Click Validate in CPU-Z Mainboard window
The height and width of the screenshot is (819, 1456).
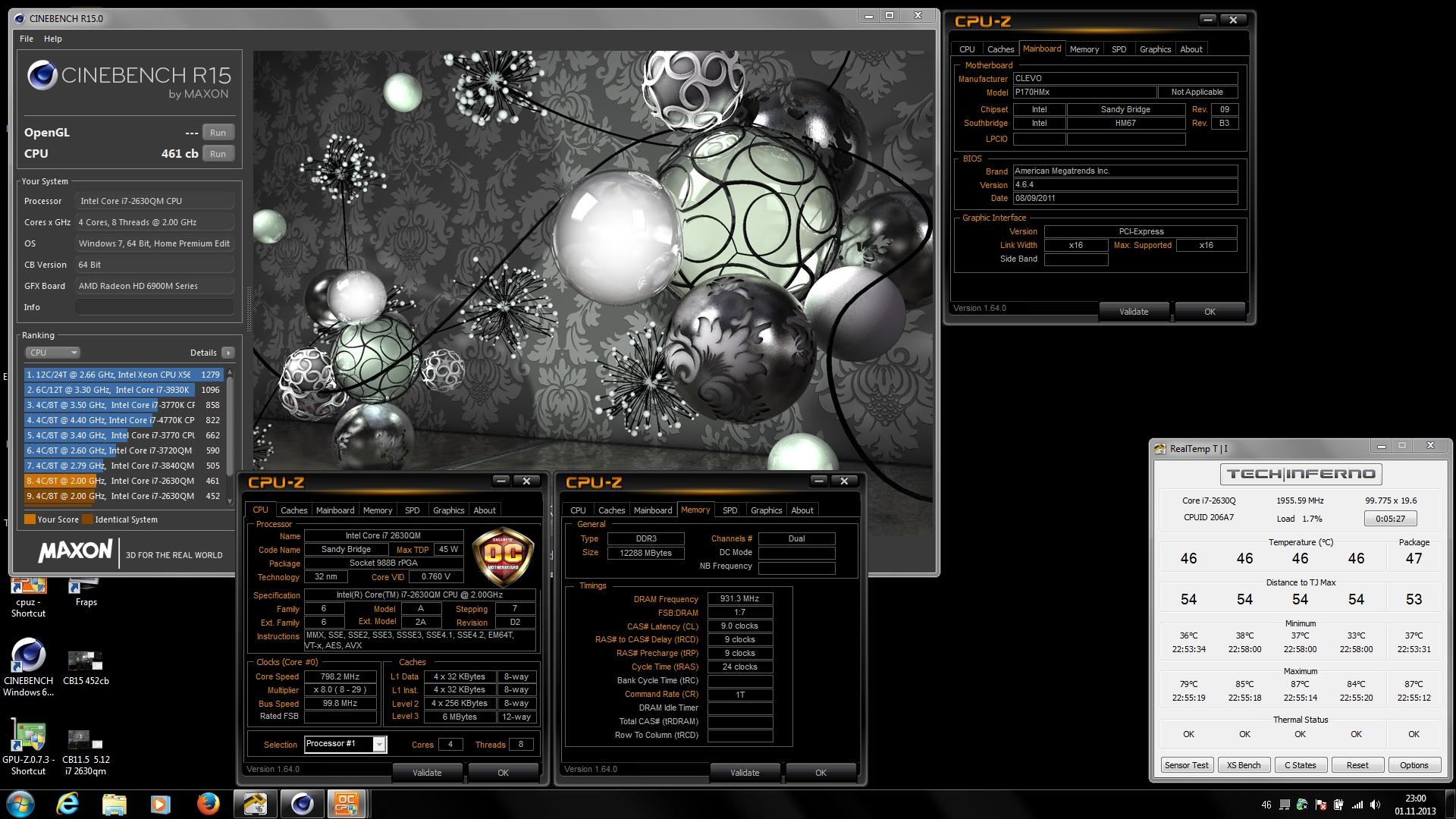click(x=1134, y=312)
